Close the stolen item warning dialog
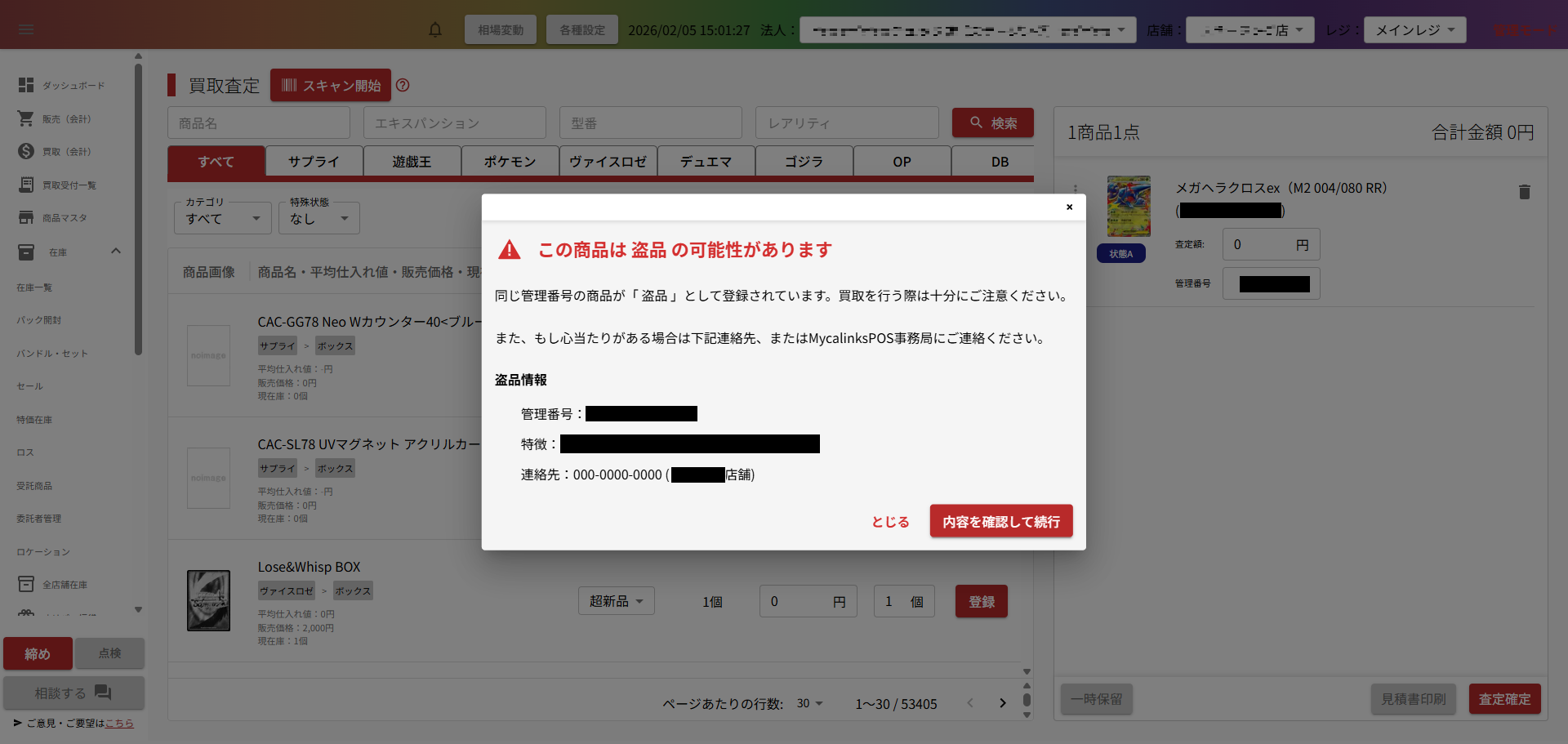The image size is (1568, 744). click(1069, 207)
